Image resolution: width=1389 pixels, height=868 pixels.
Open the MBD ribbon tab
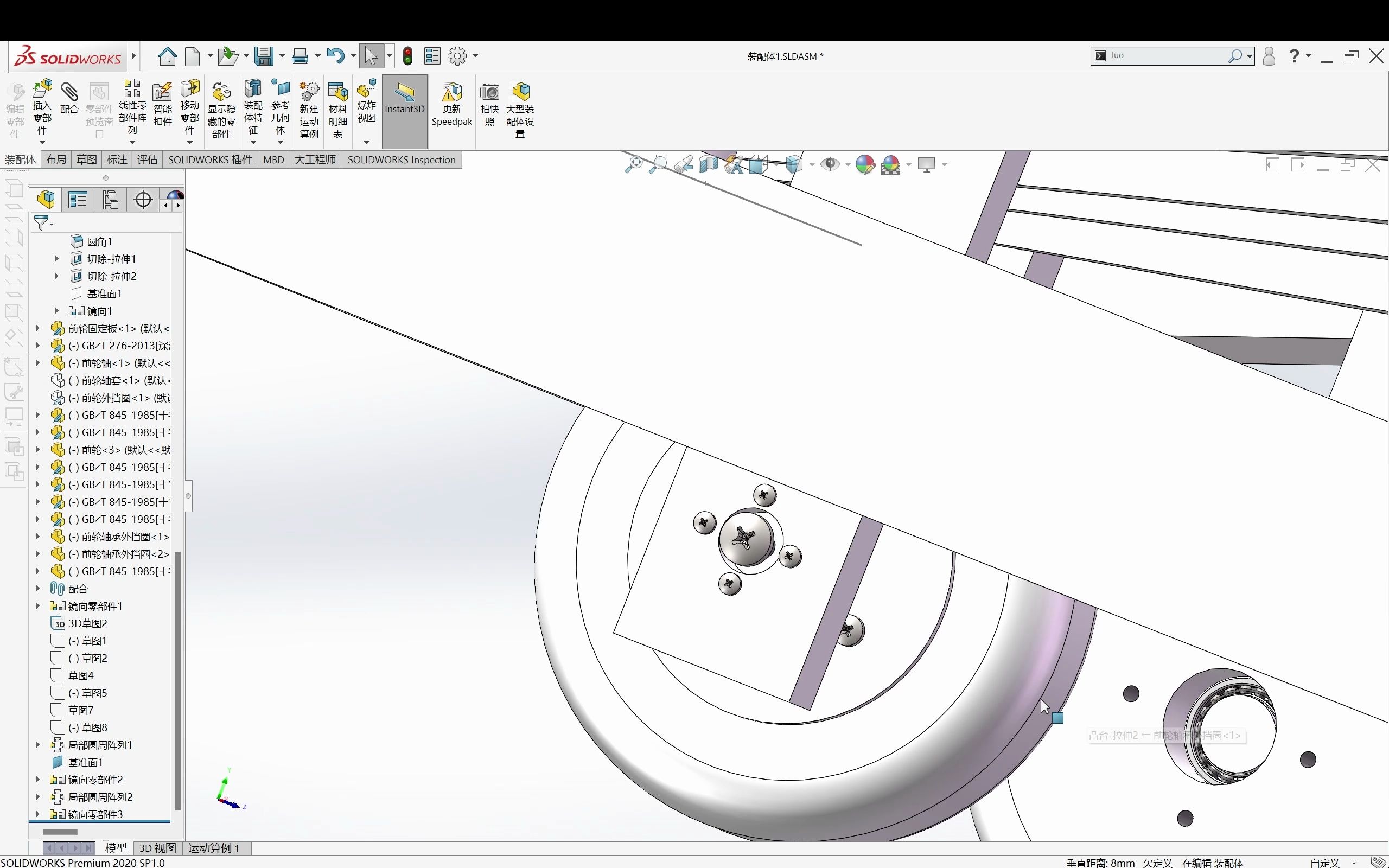pos(274,159)
